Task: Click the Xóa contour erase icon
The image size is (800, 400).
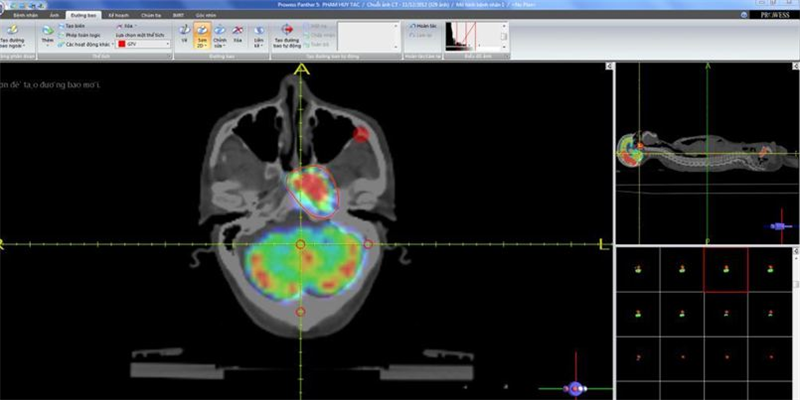Action: tap(238, 34)
